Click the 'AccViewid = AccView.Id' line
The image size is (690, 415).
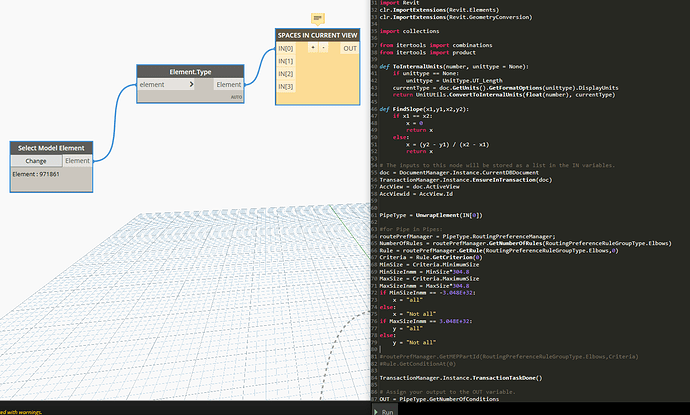point(416,194)
